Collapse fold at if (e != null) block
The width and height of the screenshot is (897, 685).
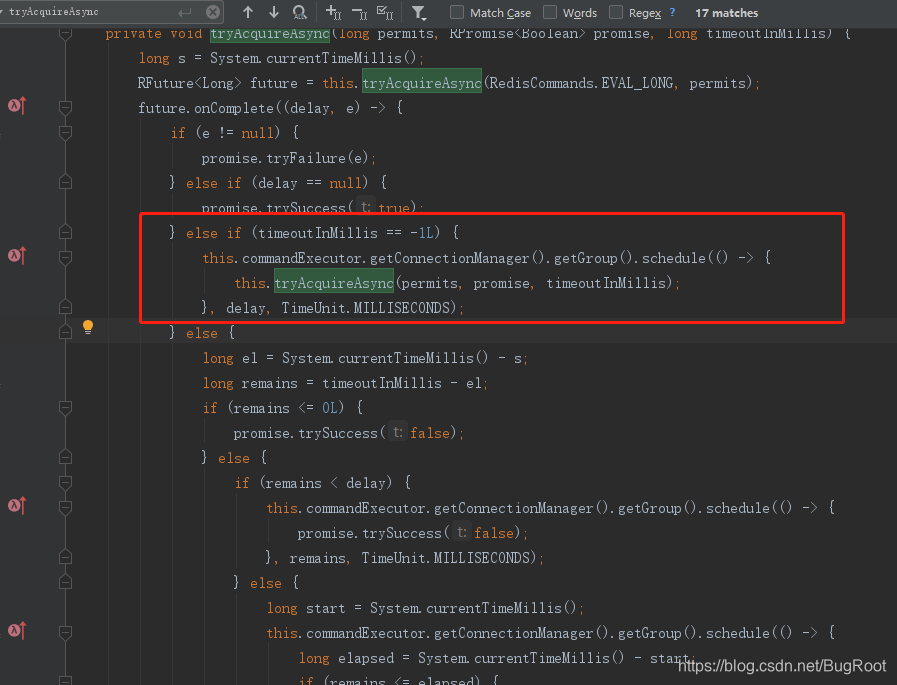(65, 133)
